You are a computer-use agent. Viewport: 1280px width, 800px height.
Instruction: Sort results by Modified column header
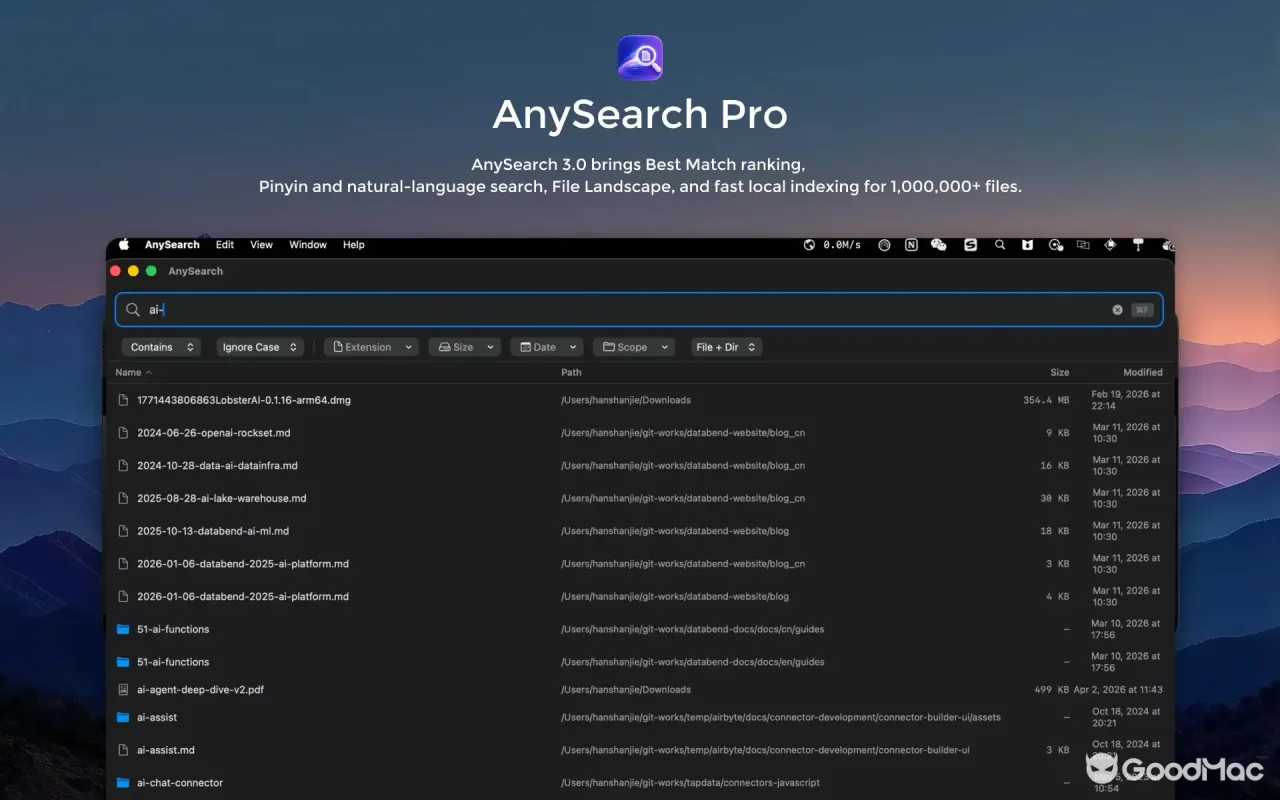pos(1142,372)
